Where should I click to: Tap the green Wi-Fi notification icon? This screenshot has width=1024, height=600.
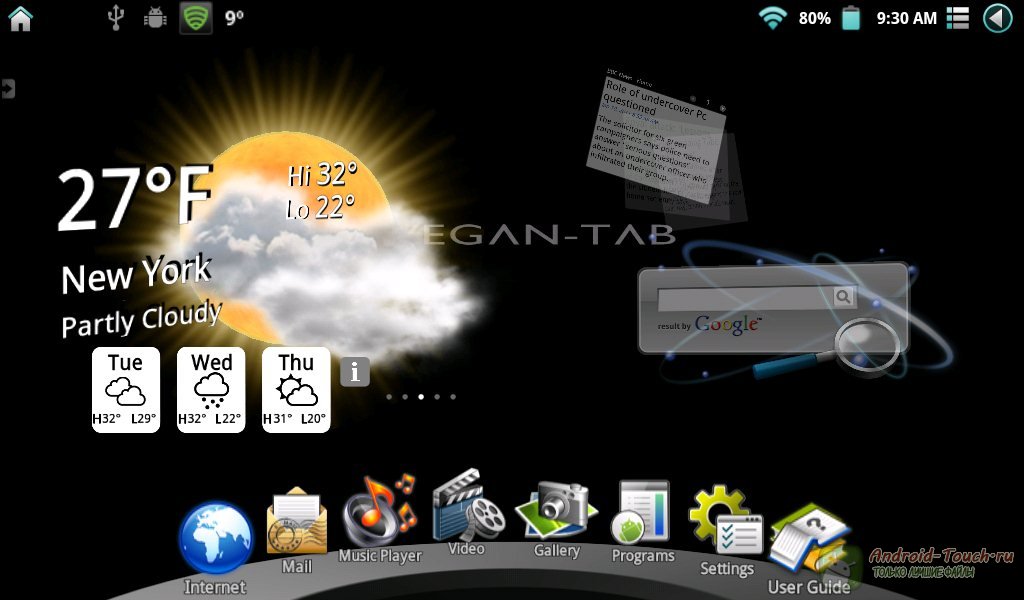pyautogui.click(x=196, y=18)
